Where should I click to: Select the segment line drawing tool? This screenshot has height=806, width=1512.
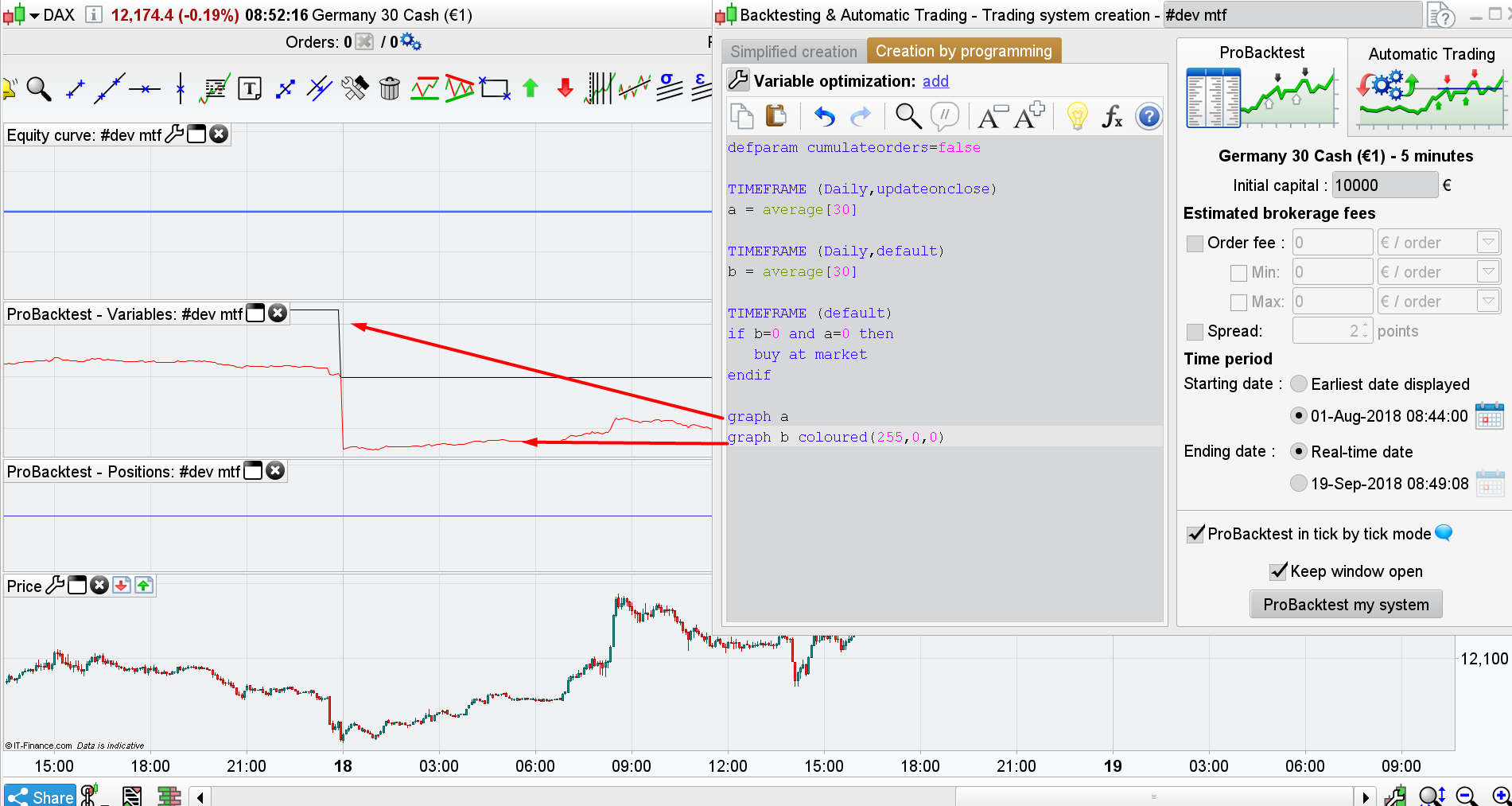click(x=76, y=89)
